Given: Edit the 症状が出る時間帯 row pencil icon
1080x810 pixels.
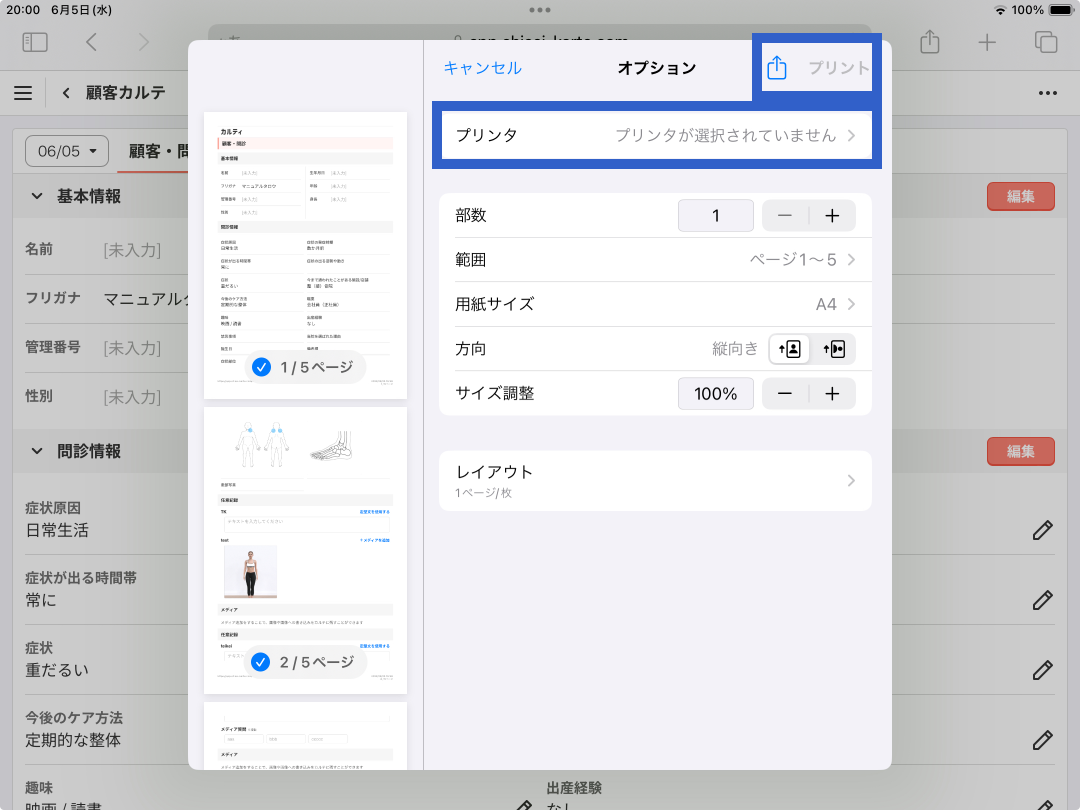Looking at the screenshot, I should coord(1042,600).
